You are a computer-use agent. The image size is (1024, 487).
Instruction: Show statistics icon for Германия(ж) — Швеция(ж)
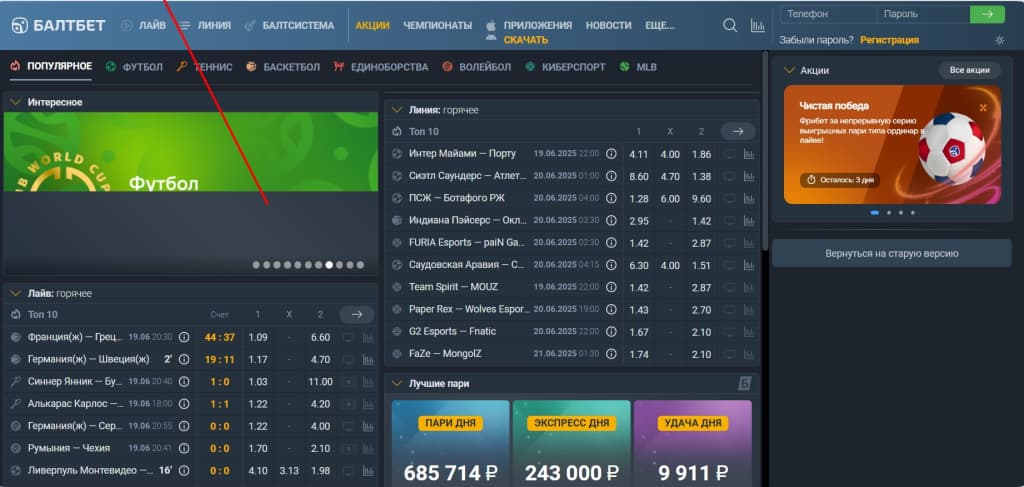click(368, 360)
